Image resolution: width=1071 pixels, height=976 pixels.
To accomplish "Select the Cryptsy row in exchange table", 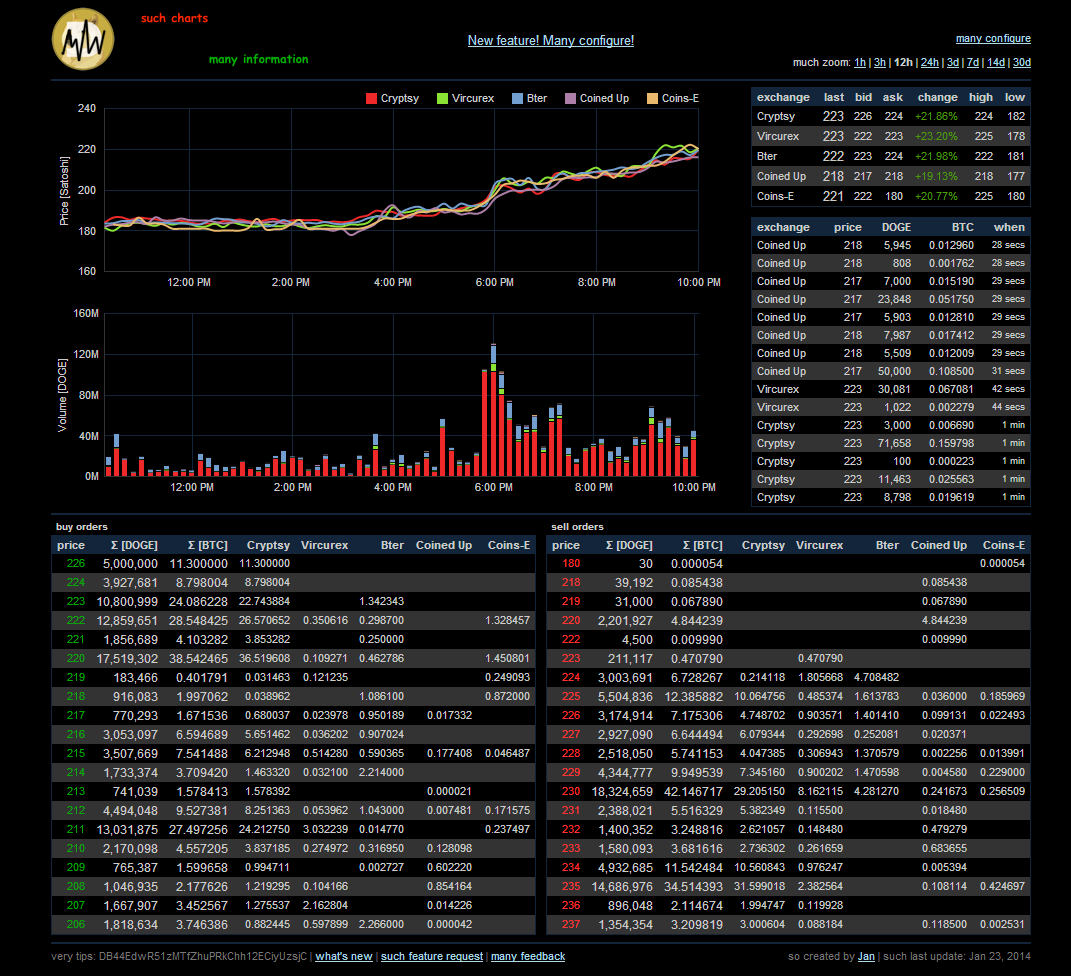I will (891, 116).
